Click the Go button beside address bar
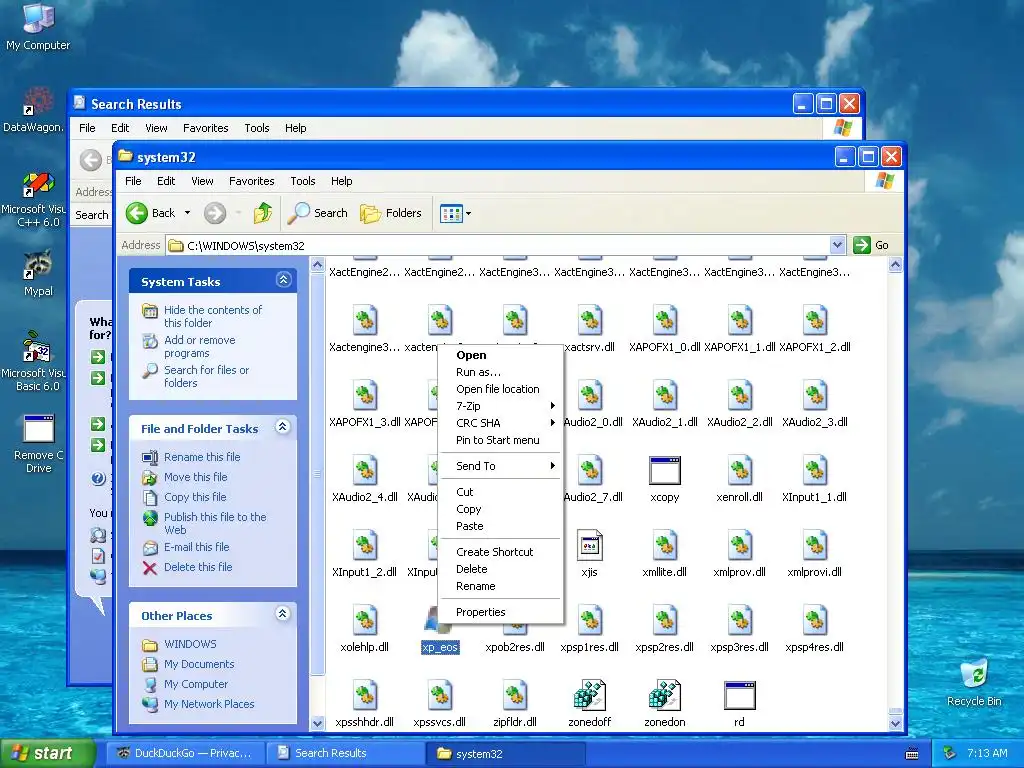The height and width of the screenshot is (768, 1024). coord(871,245)
